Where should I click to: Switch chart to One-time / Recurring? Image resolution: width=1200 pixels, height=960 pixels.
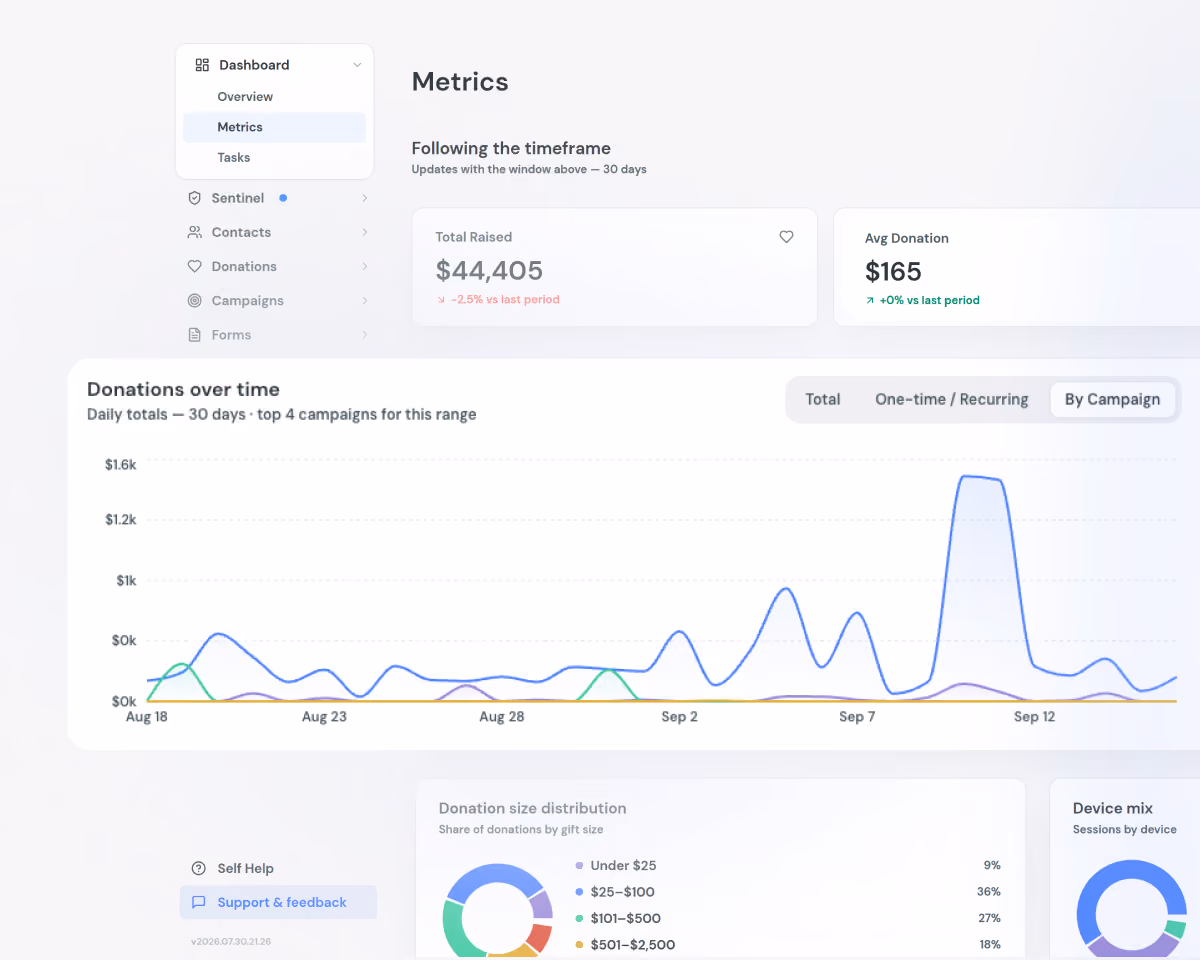click(x=952, y=399)
